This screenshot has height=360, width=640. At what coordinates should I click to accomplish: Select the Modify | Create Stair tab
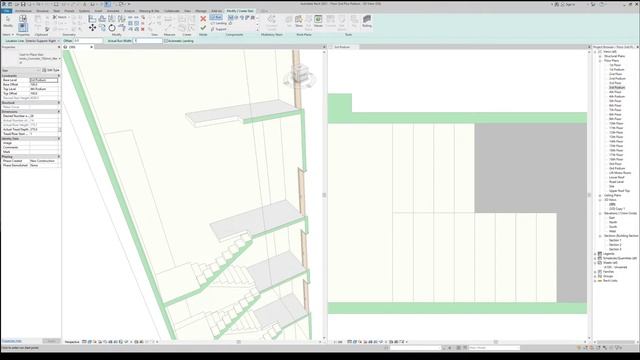coord(240,11)
